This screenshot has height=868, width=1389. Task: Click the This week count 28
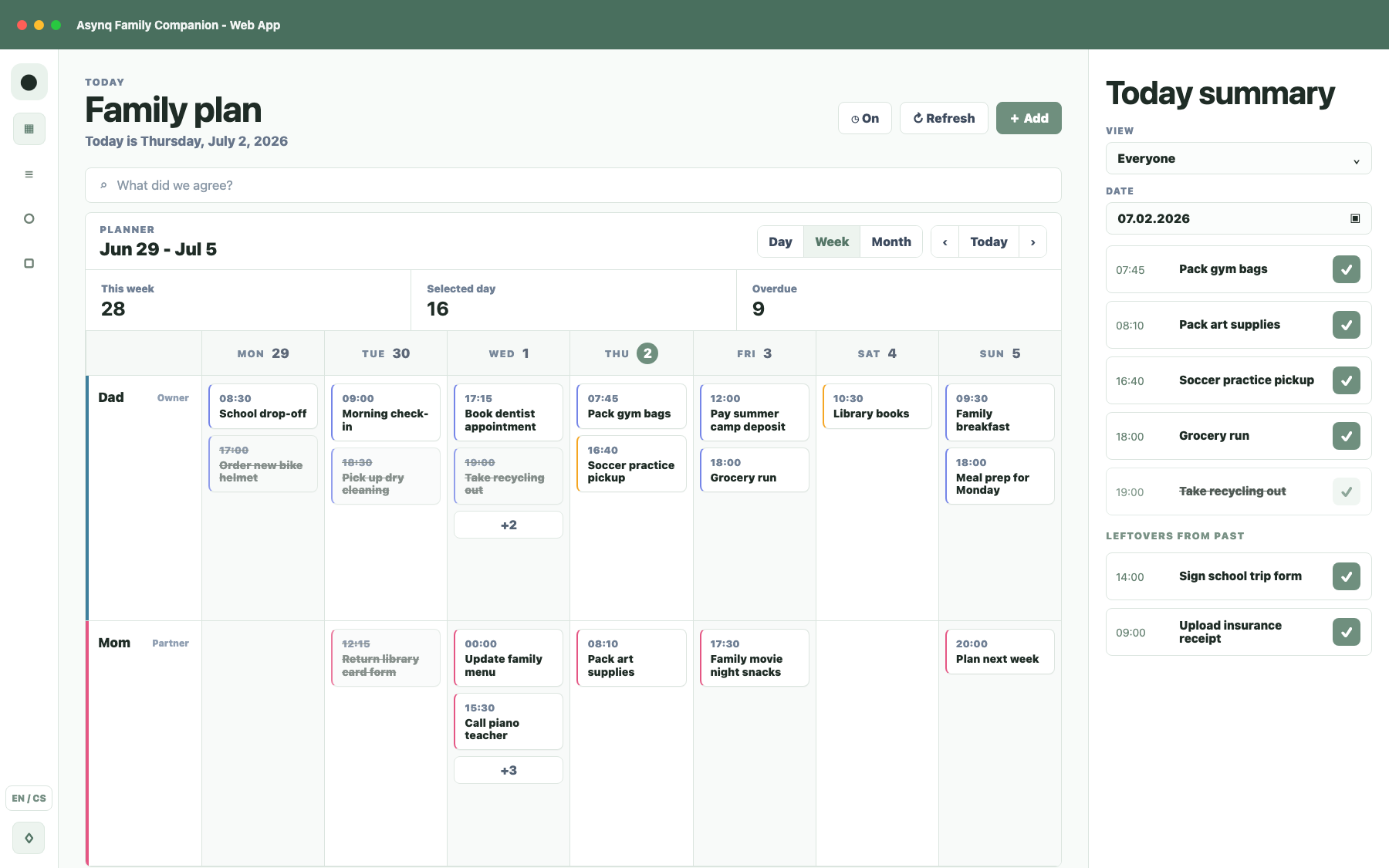pyautogui.click(x=113, y=309)
